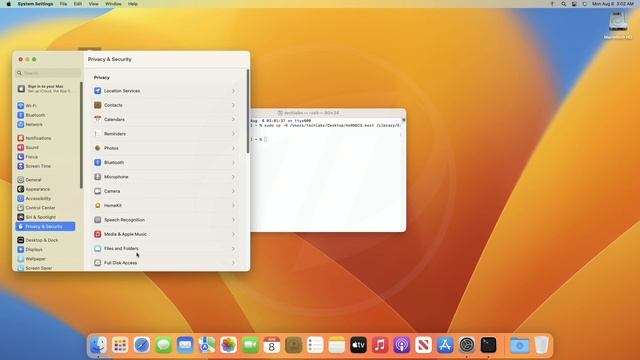
Task: Open Podcasts from the Dock
Action: click(x=402, y=345)
